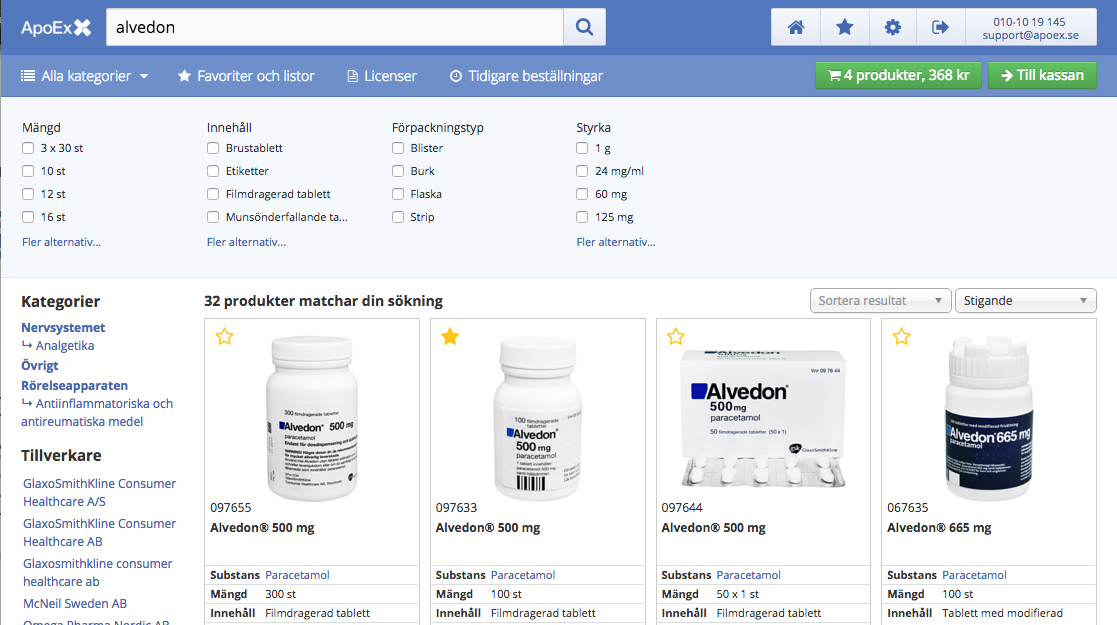1117x625 pixels.
Task: Open the 'Alla kategorier' dropdown
Action: pyautogui.click(x=85, y=76)
